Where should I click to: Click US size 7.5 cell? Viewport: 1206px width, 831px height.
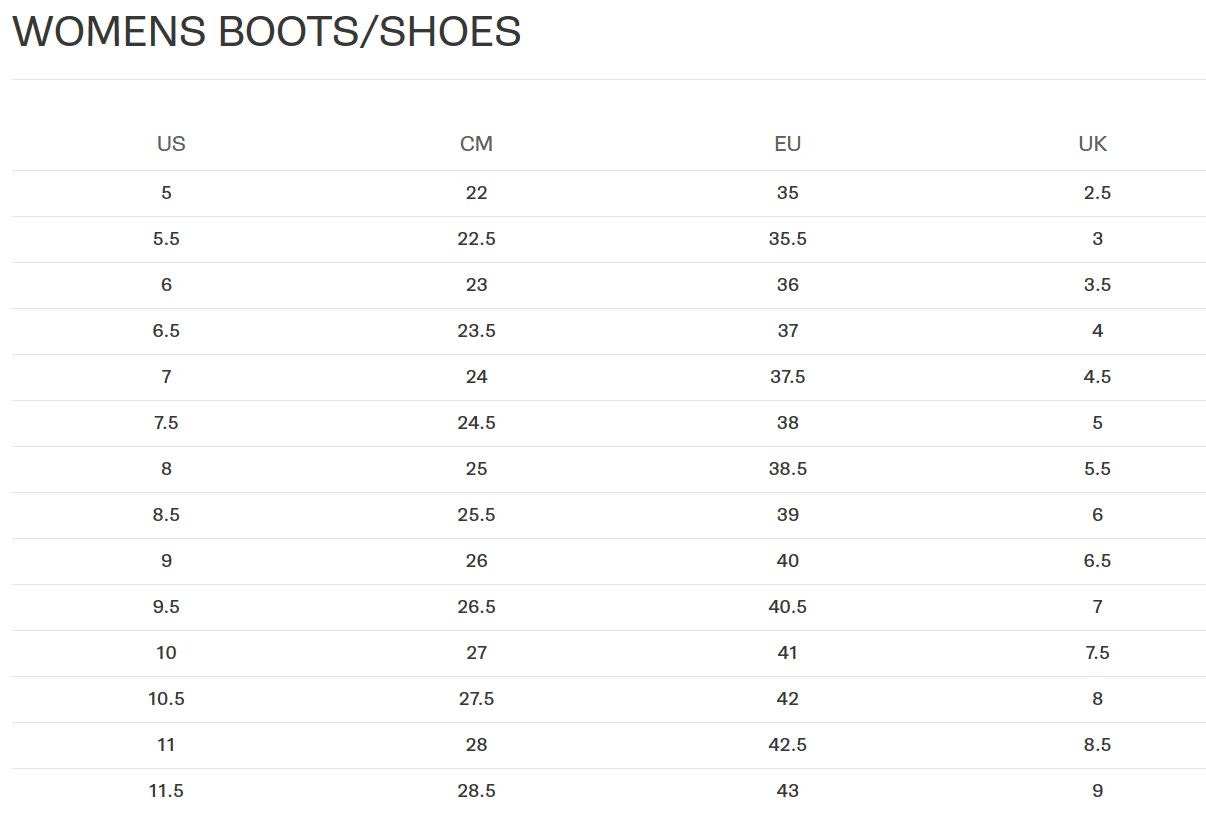pos(166,423)
